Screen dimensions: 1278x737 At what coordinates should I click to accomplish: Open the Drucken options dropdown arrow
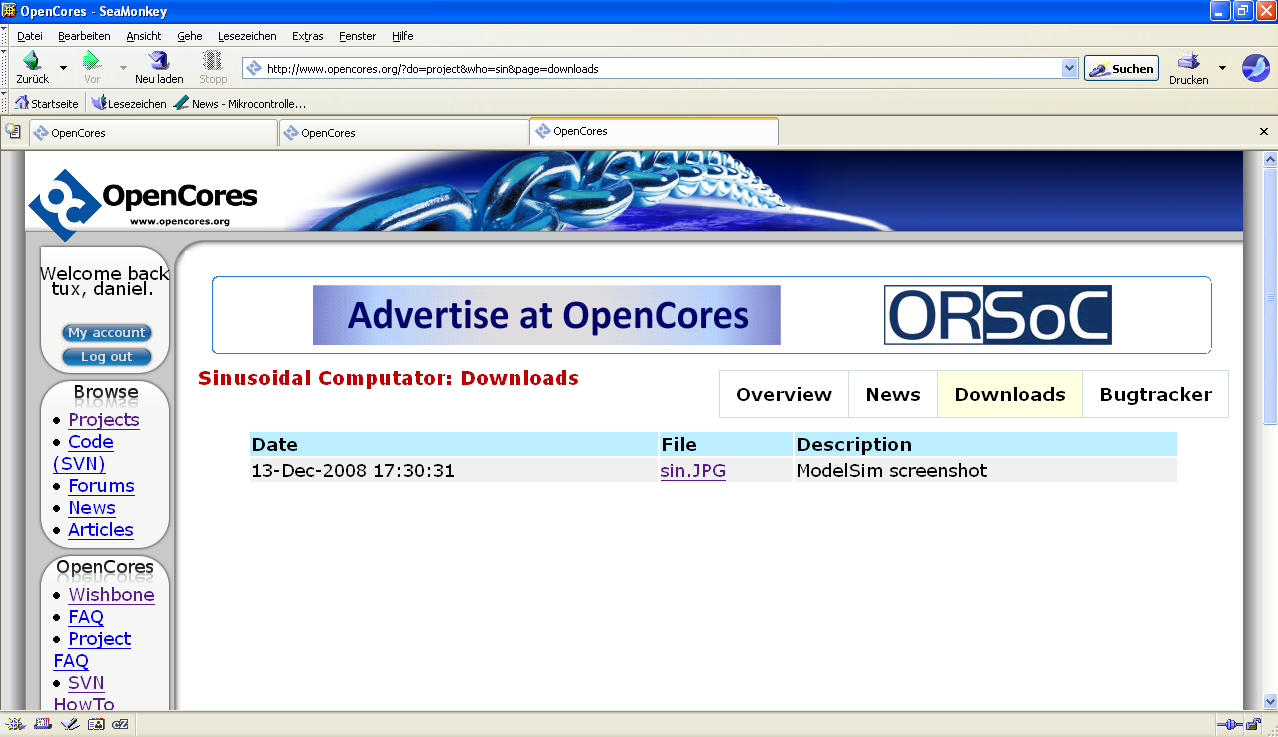[x=1221, y=68]
